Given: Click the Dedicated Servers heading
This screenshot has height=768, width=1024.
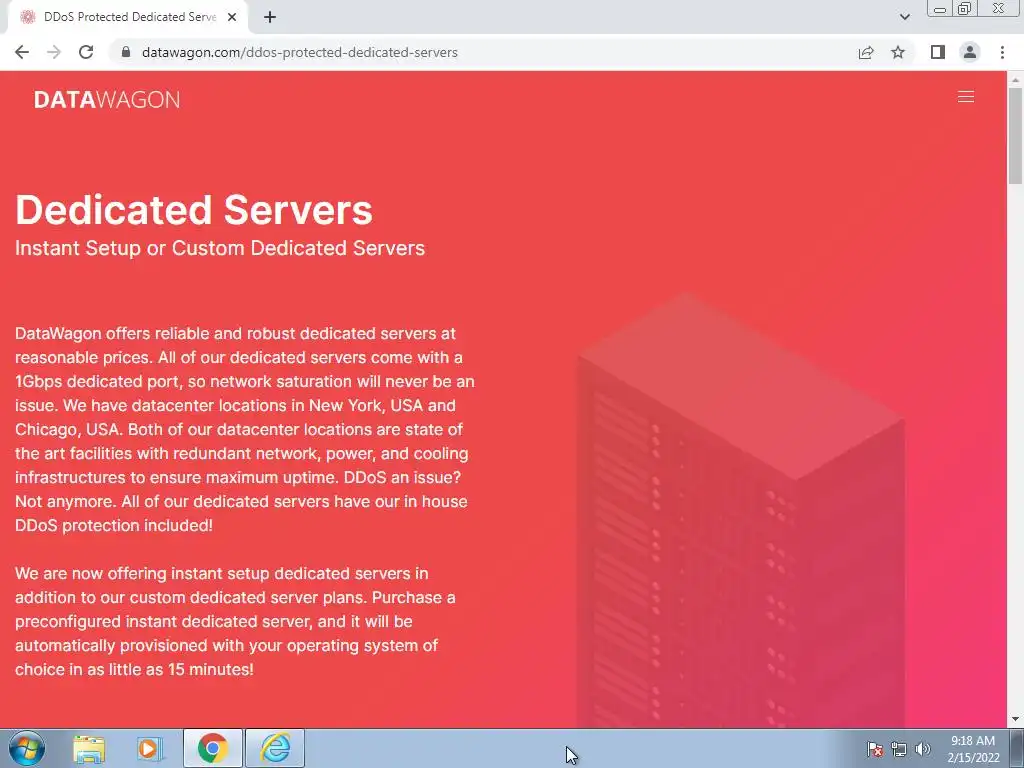Looking at the screenshot, I should [194, 210].
